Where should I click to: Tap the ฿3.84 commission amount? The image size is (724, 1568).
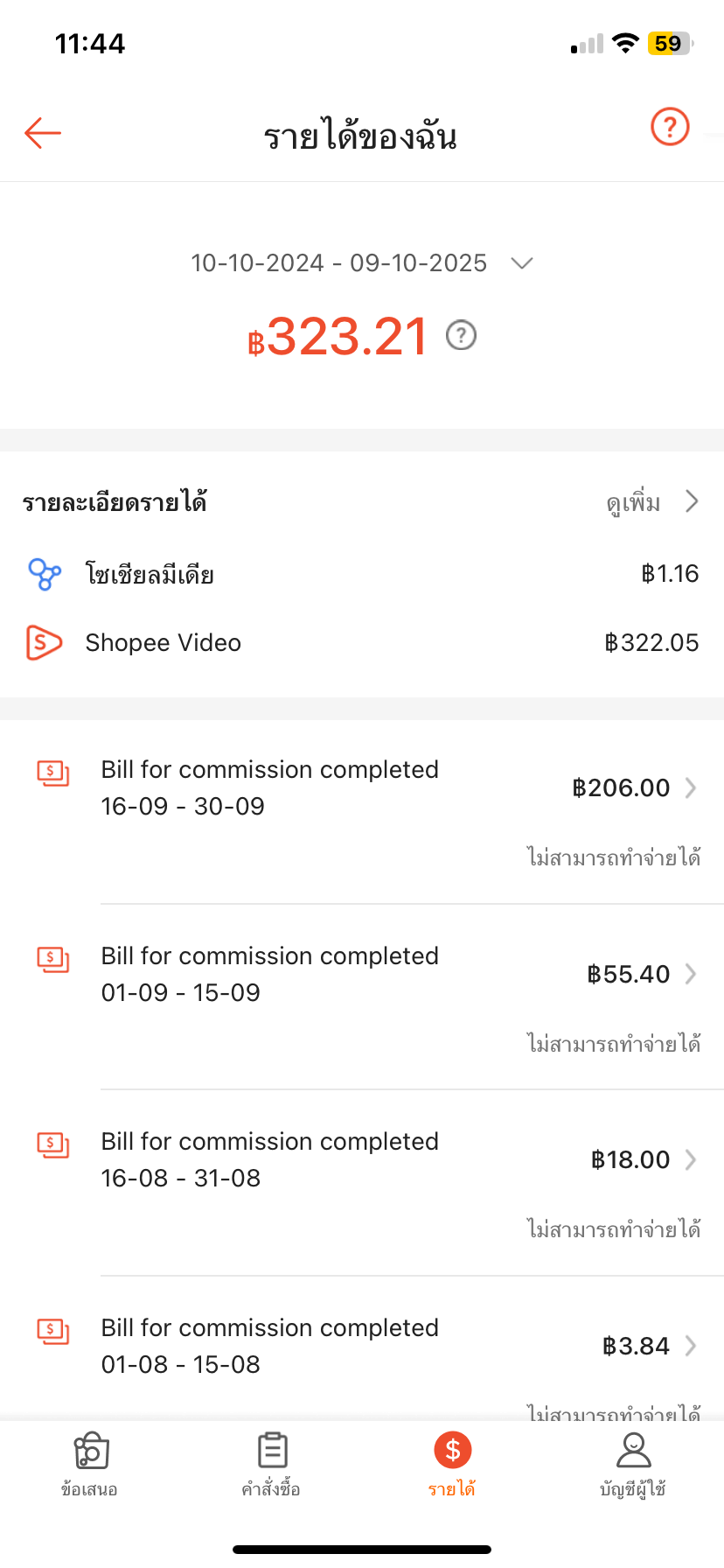pyautogui.click(x=636, y=1346)
